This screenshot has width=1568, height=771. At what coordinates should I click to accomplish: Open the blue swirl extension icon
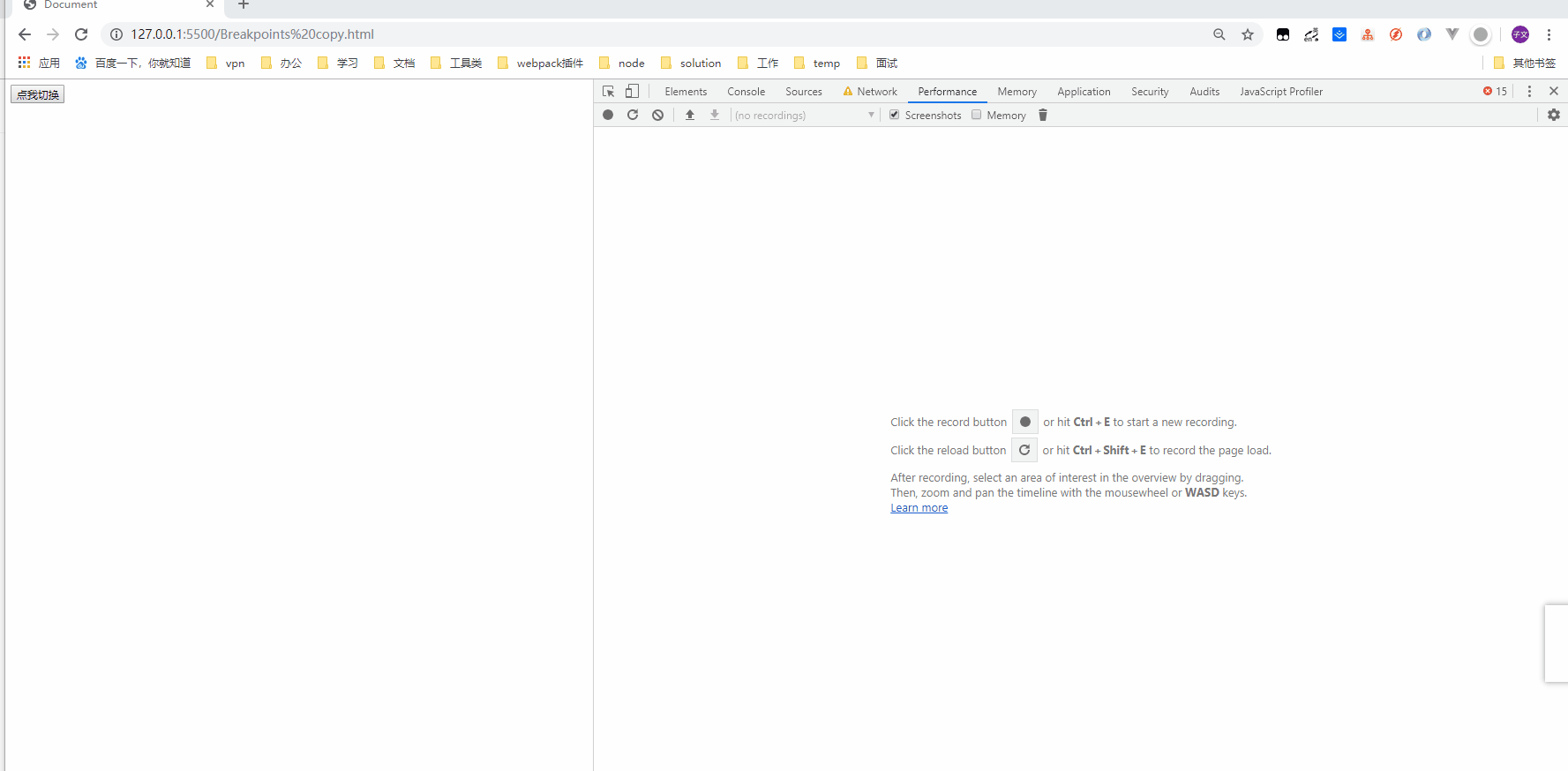pyautogui.click(x=1424, y=34)
